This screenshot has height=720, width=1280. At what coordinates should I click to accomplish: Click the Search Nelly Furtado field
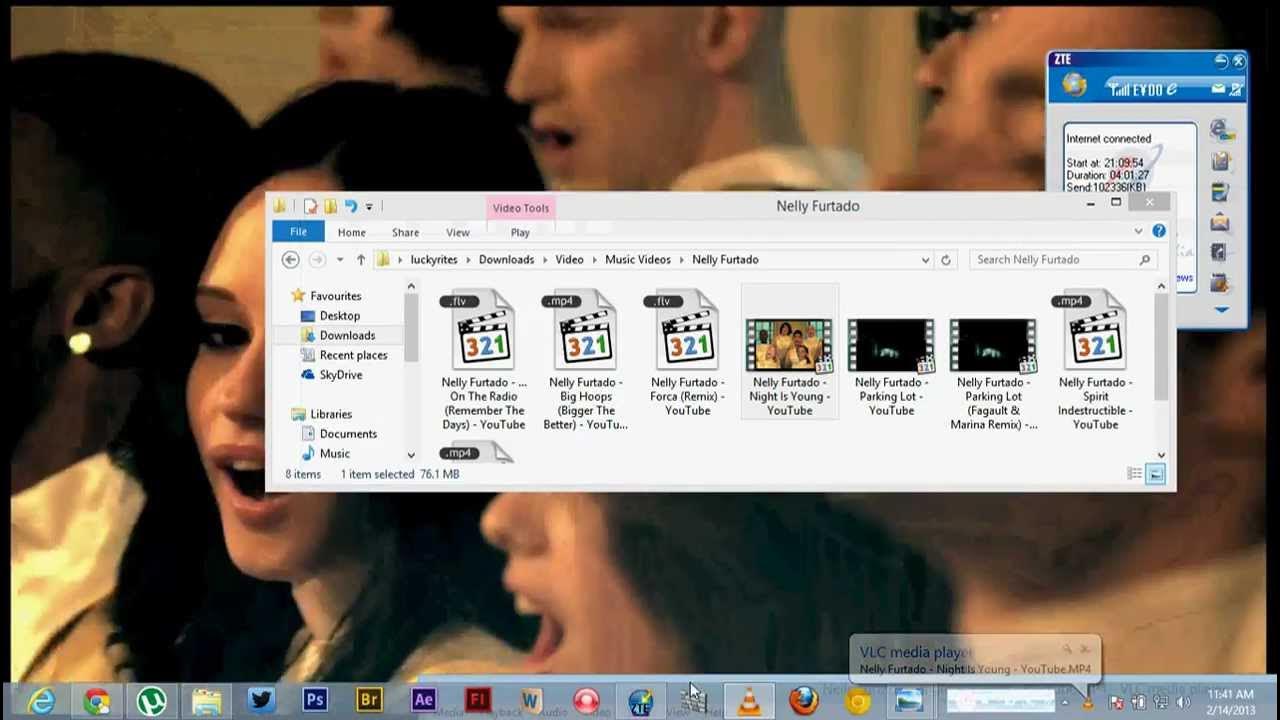pos(1063,260)
